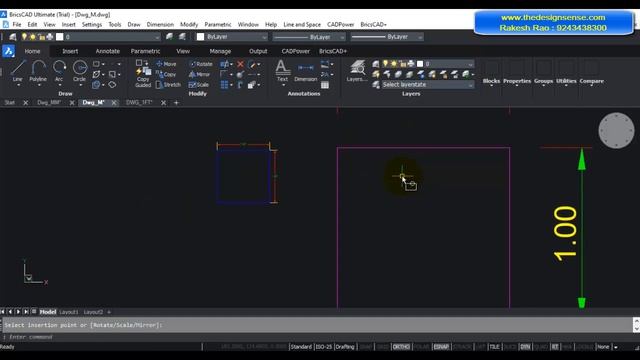Activate the Copy tool in Modify
640x360 pixels.
tap(166, 74)
